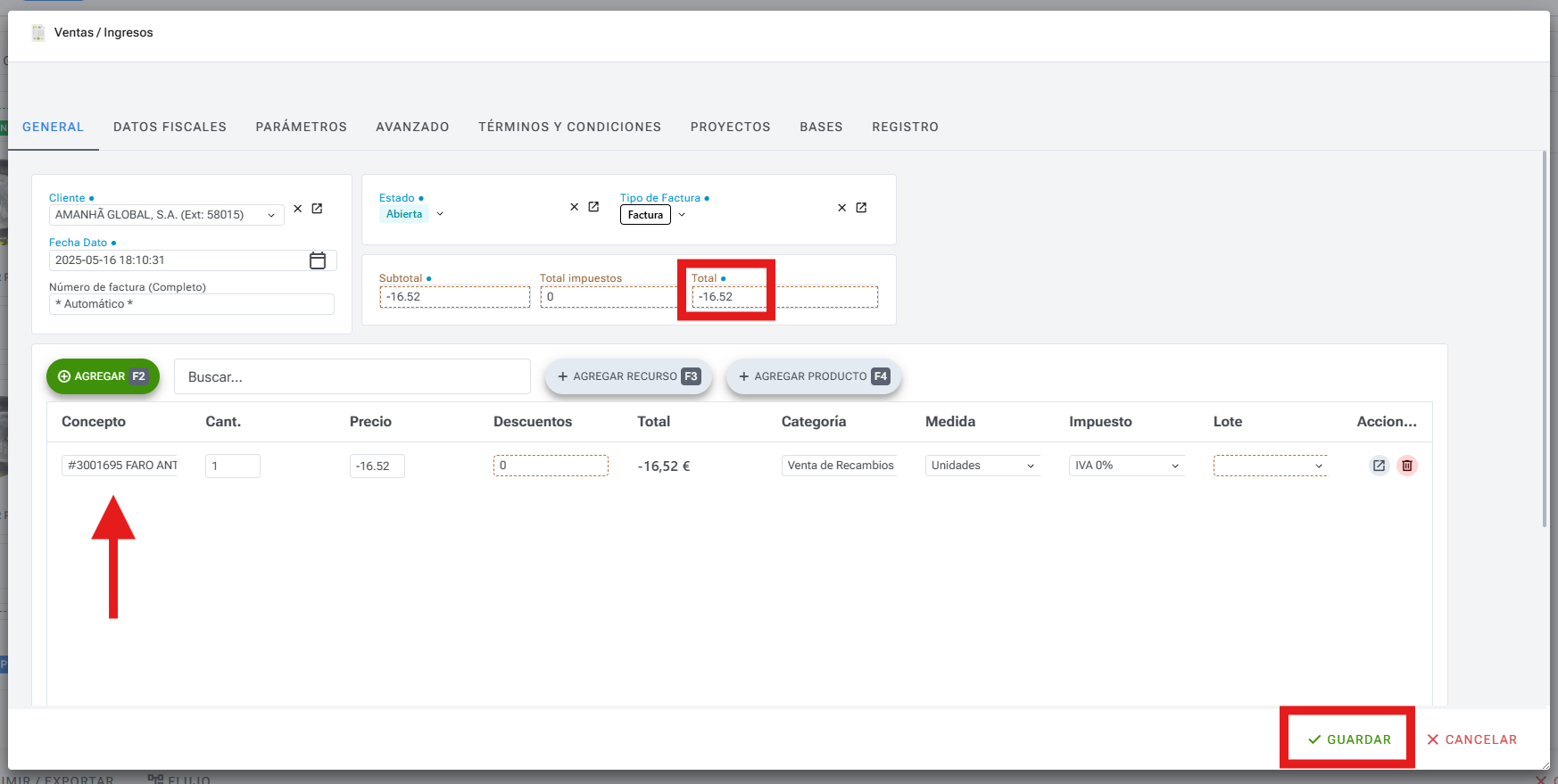The image size is (1558, 784).
Task: Delete the FARO line item with trash icon
Action: [1407, 466]
